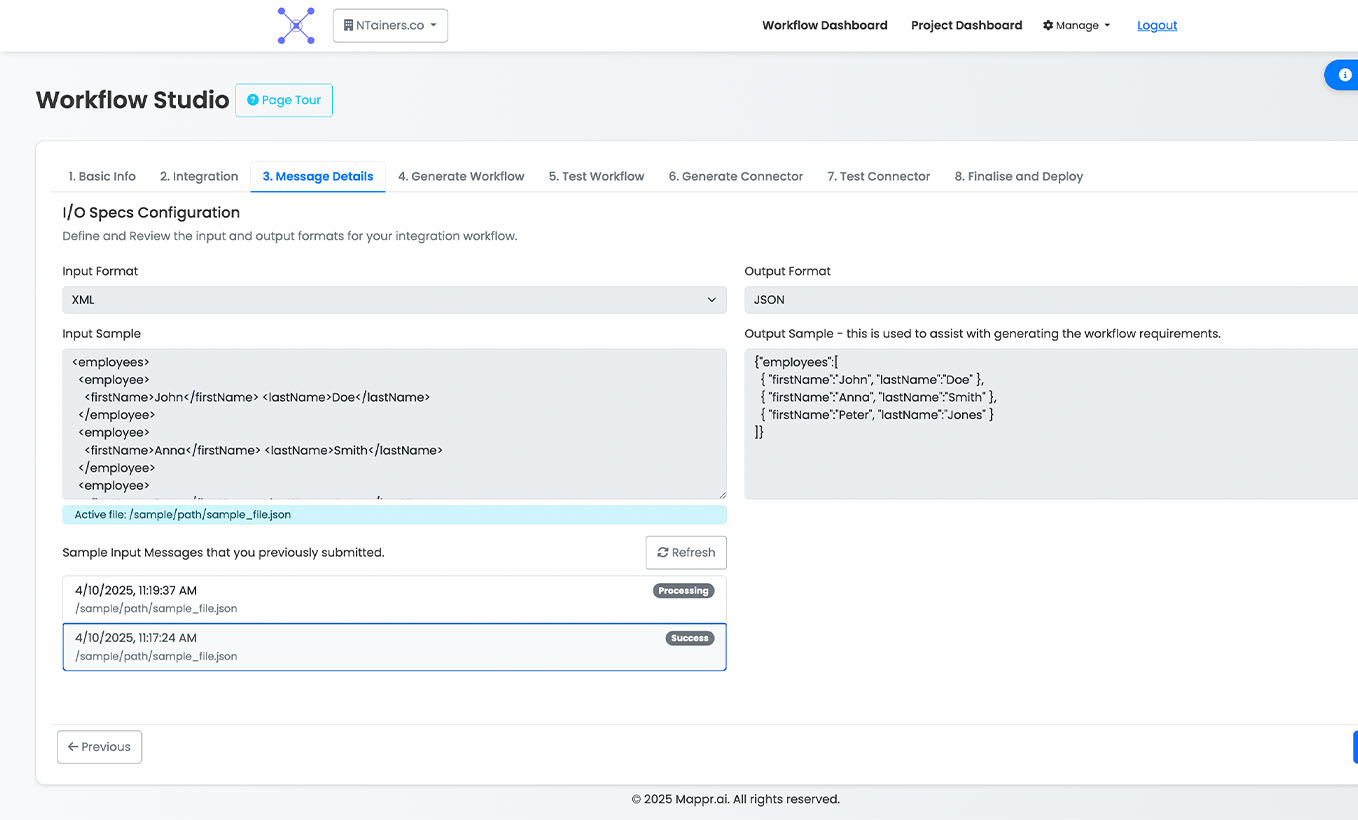Refresh the sample input messages list

686,552
